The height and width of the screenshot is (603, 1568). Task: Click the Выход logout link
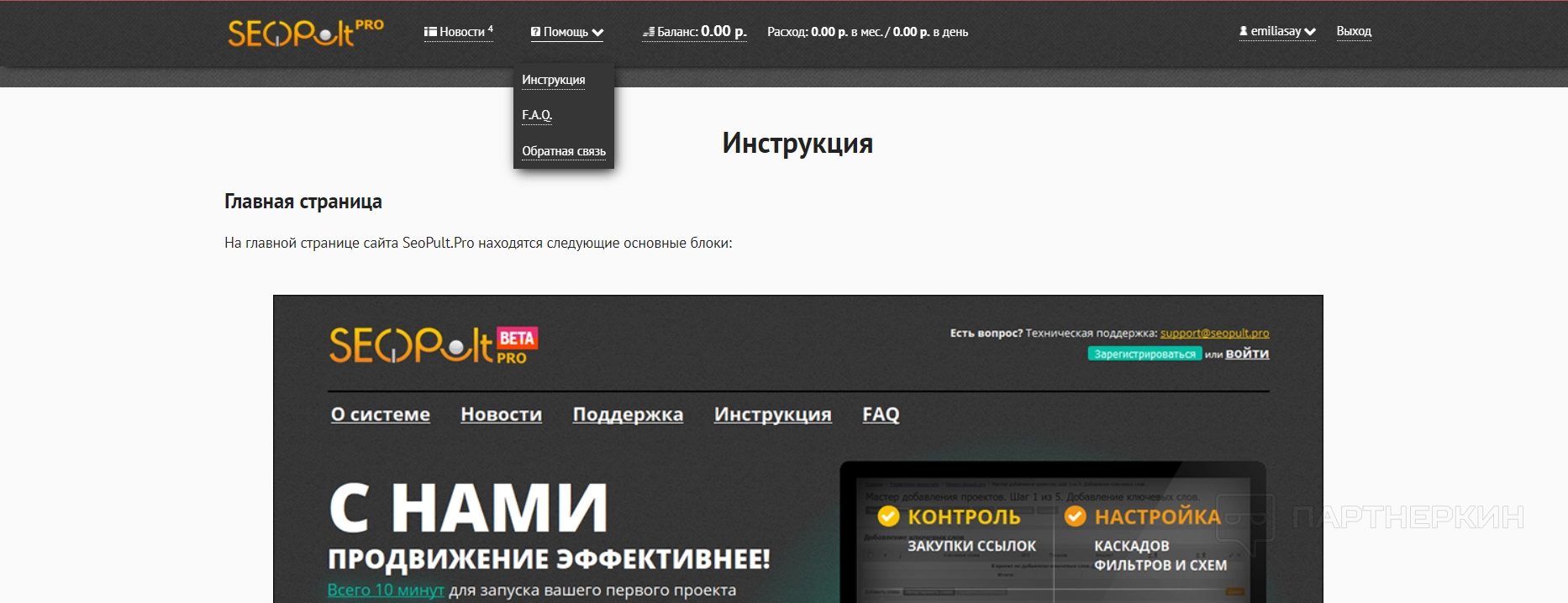(1354, 31)
